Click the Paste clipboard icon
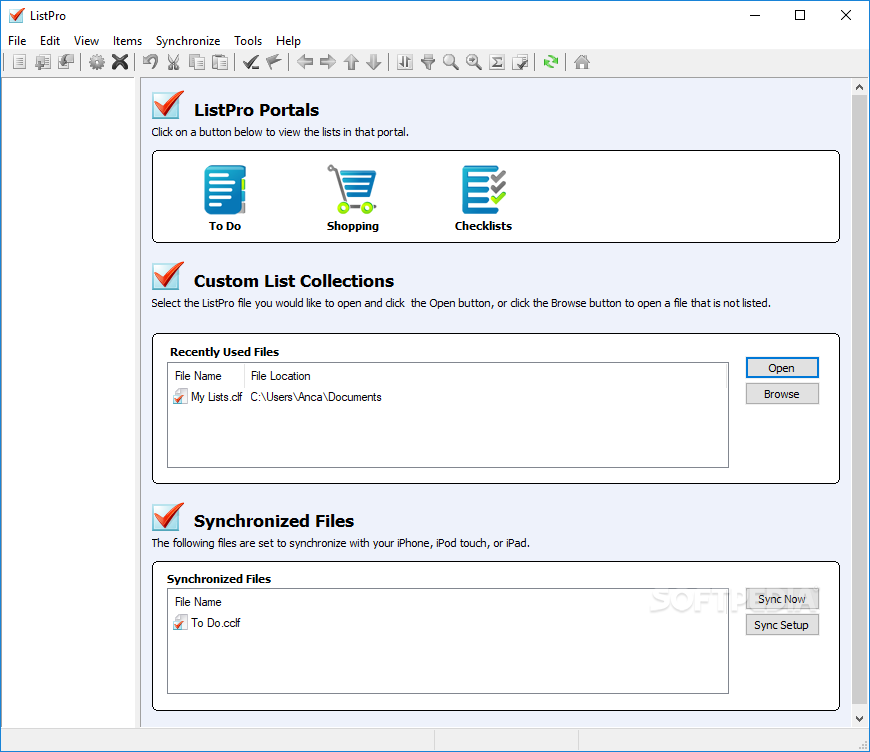The height and width of the screenshot is (752, 870). coord(220,62)
